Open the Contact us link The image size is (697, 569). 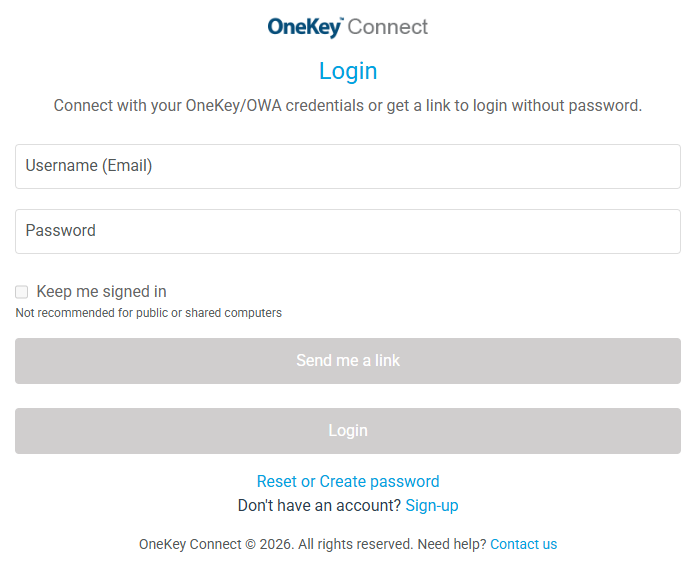click(523, 544)
